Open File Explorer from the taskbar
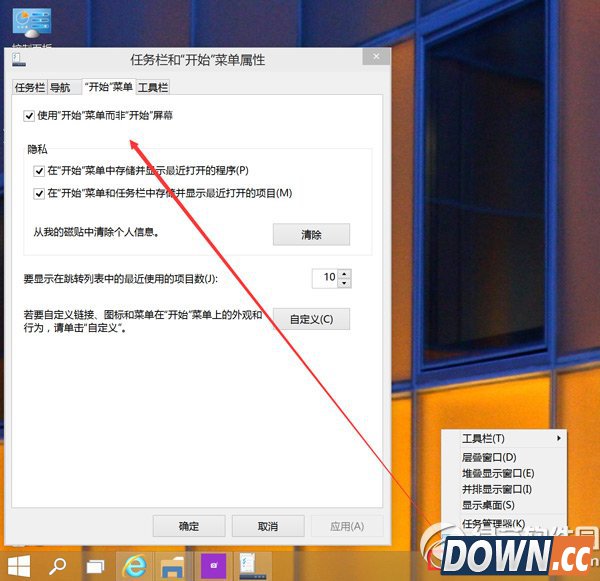 coord(173,566)
